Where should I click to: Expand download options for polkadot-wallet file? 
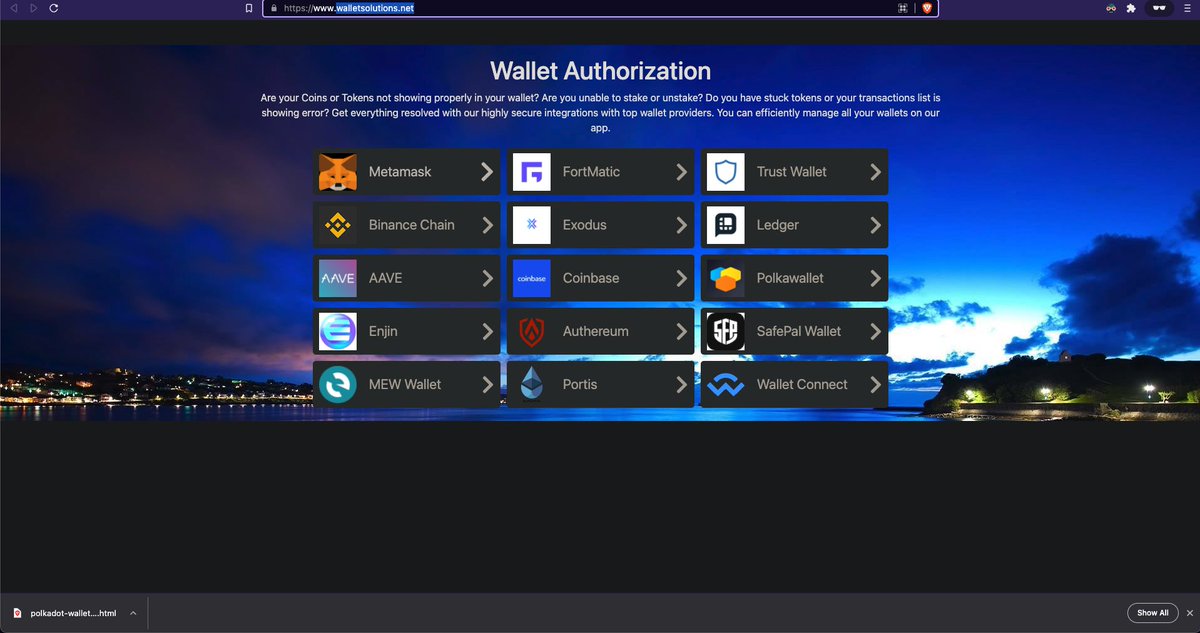coord(133,613)
